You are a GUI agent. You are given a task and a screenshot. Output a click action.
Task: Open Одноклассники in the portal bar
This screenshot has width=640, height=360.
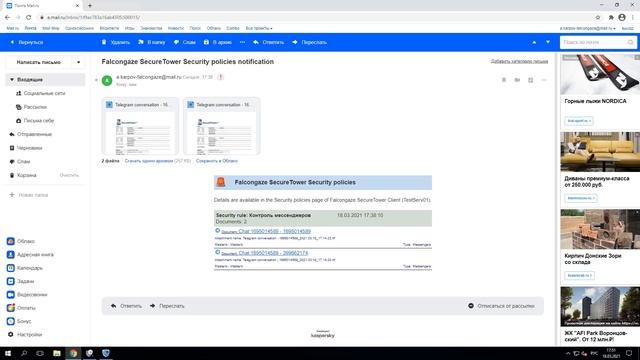(79, 28)
